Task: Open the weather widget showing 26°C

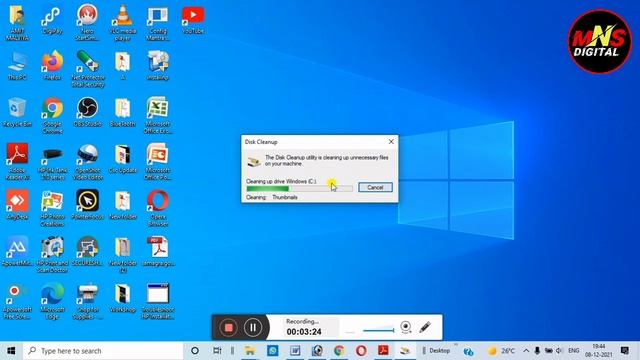Action: click(x=501, y=351)
